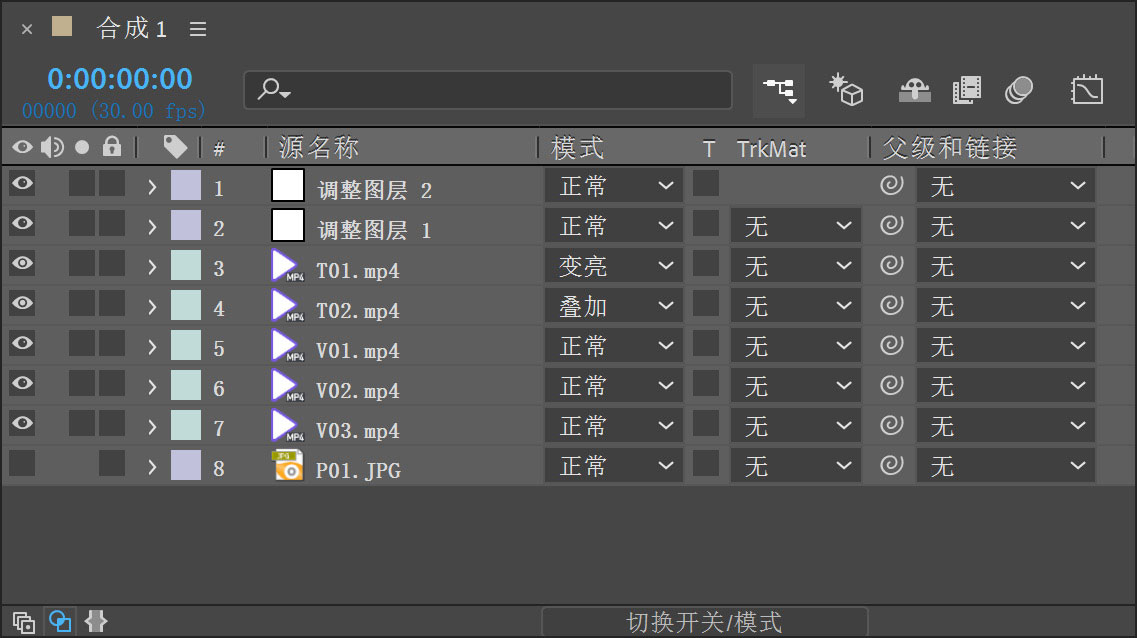
Task: Hide T01.mp4 layer with eye toggle
Action: 22,262
